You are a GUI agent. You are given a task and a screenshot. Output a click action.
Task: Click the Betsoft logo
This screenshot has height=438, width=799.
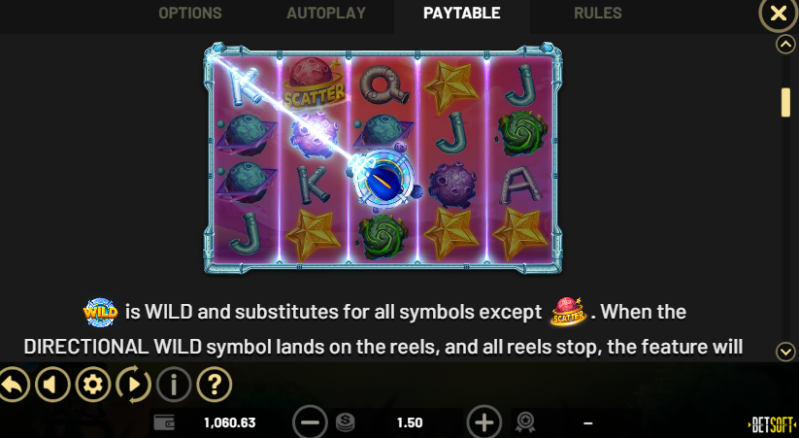[x=772, y=424]
